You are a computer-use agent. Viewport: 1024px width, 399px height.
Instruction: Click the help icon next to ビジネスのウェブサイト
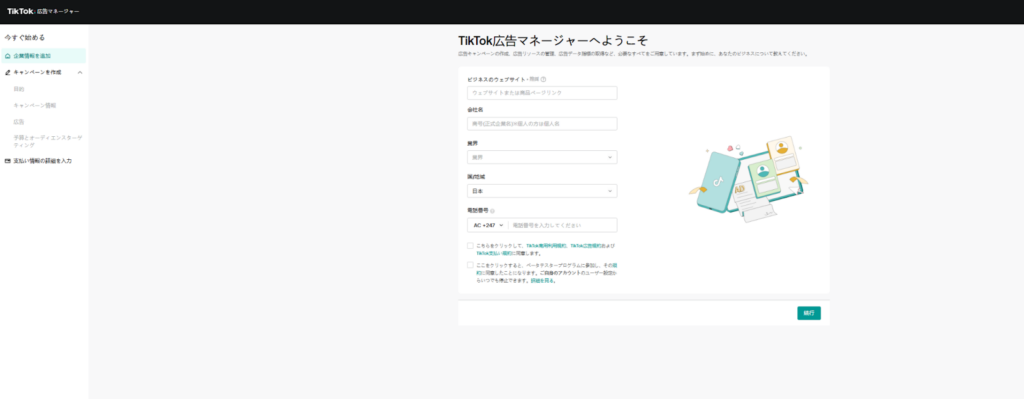[543, 79]
